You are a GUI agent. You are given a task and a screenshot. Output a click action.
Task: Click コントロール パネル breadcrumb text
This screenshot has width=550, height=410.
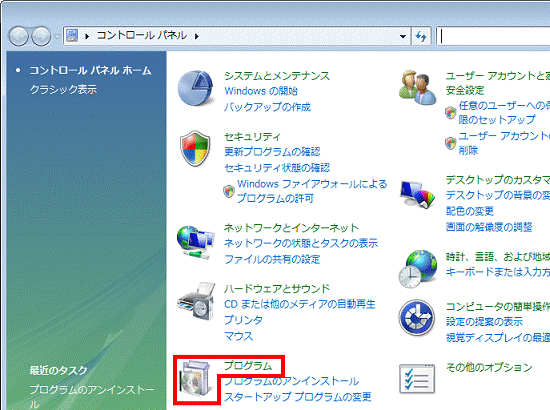[142, 35]
